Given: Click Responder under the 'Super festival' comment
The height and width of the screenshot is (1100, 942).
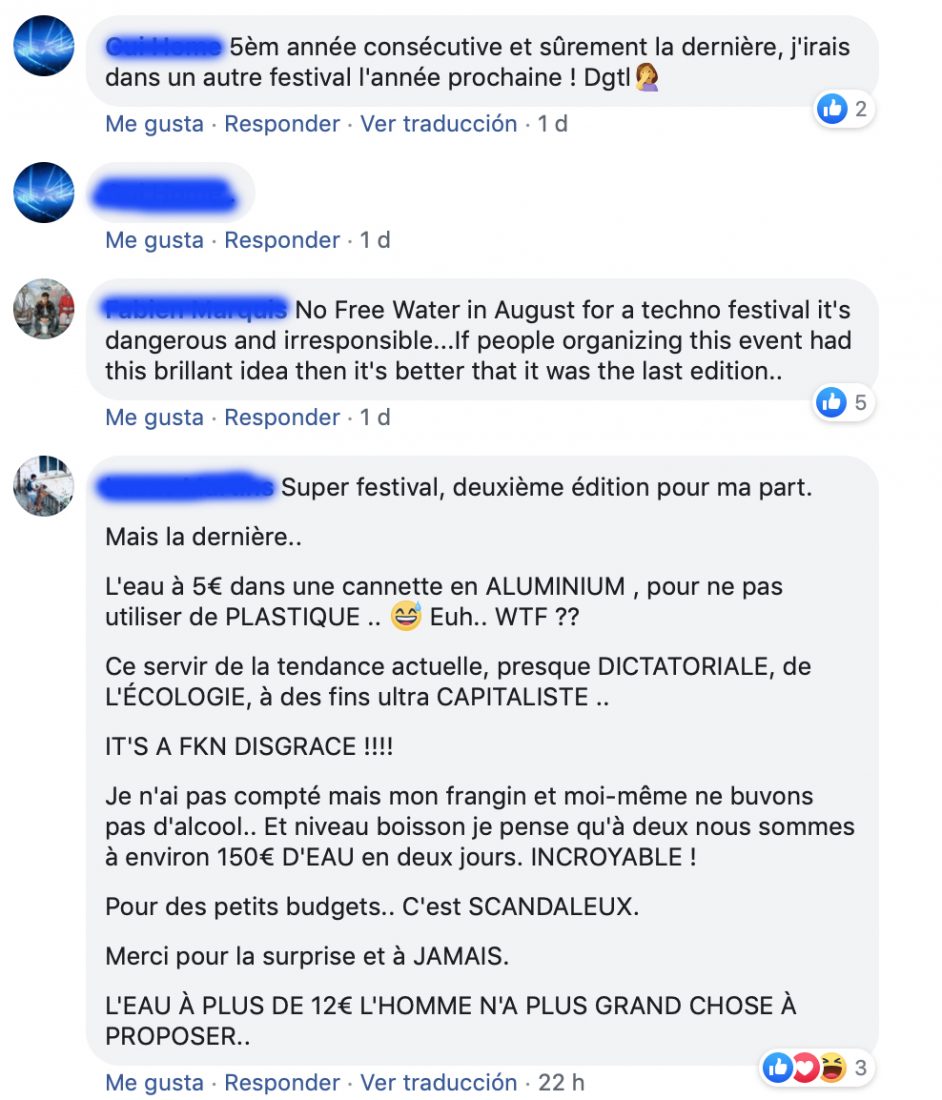Looking at the screenshot, I should point(282,1082).
